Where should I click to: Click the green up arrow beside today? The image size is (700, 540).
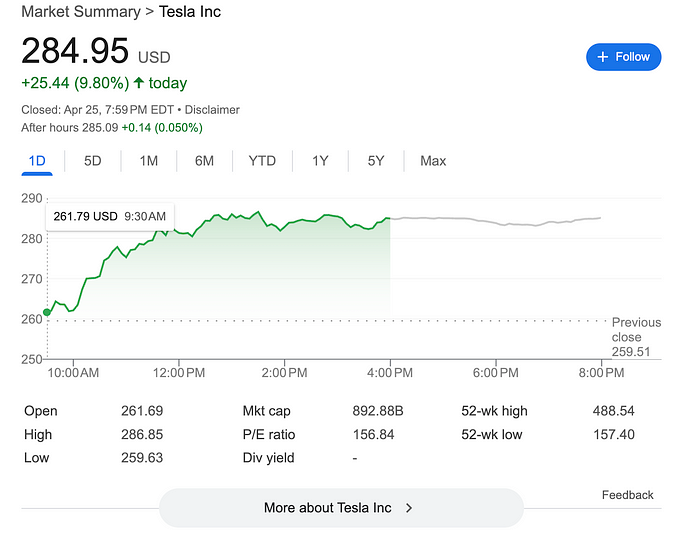(x=139, y=83)
